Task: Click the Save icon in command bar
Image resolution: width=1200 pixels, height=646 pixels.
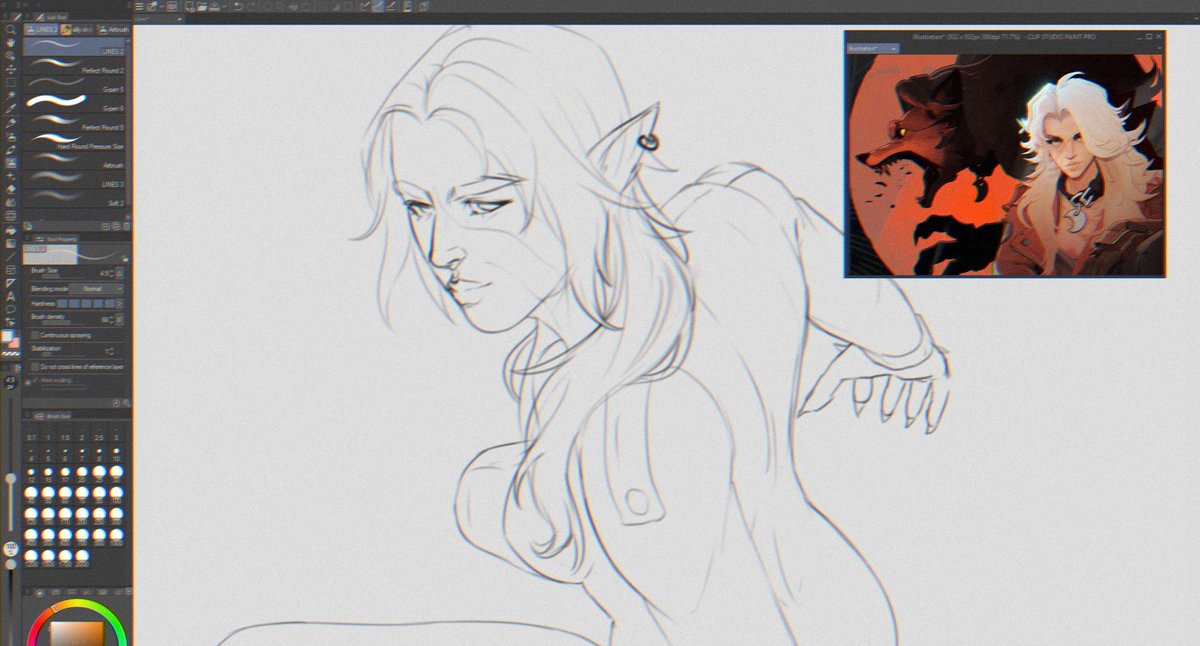Action: pos(214,6)
